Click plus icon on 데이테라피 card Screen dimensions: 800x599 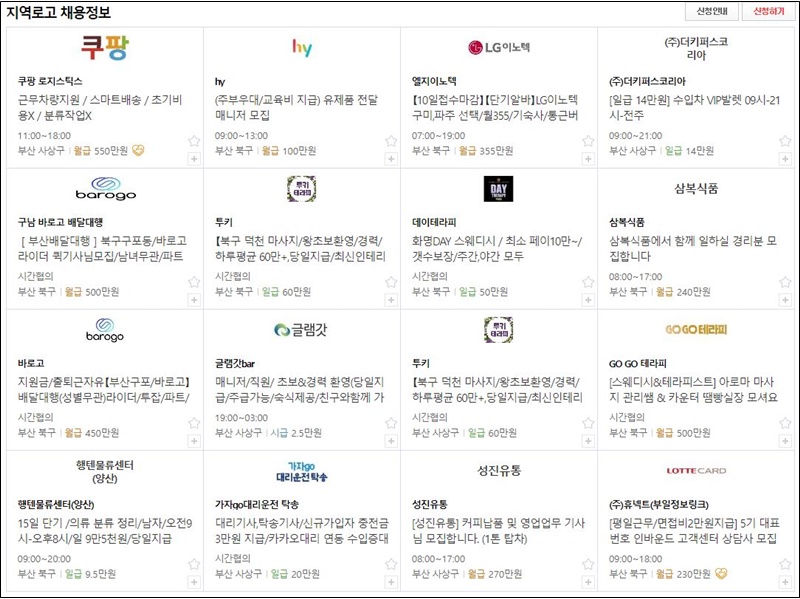pos(588,300)
